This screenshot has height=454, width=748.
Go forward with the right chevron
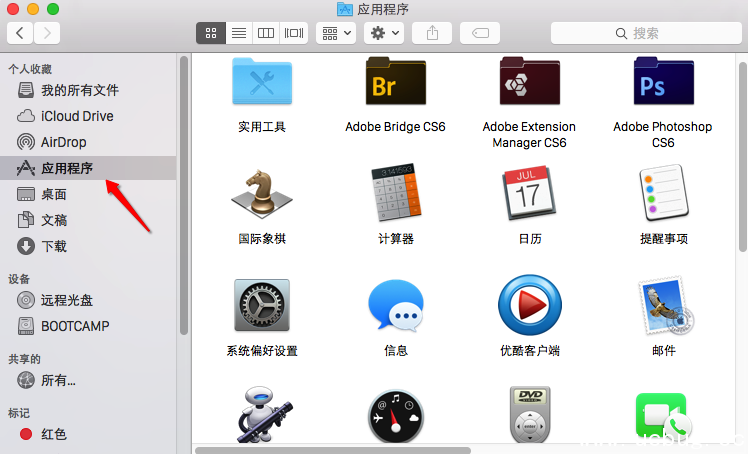point(47,33)
